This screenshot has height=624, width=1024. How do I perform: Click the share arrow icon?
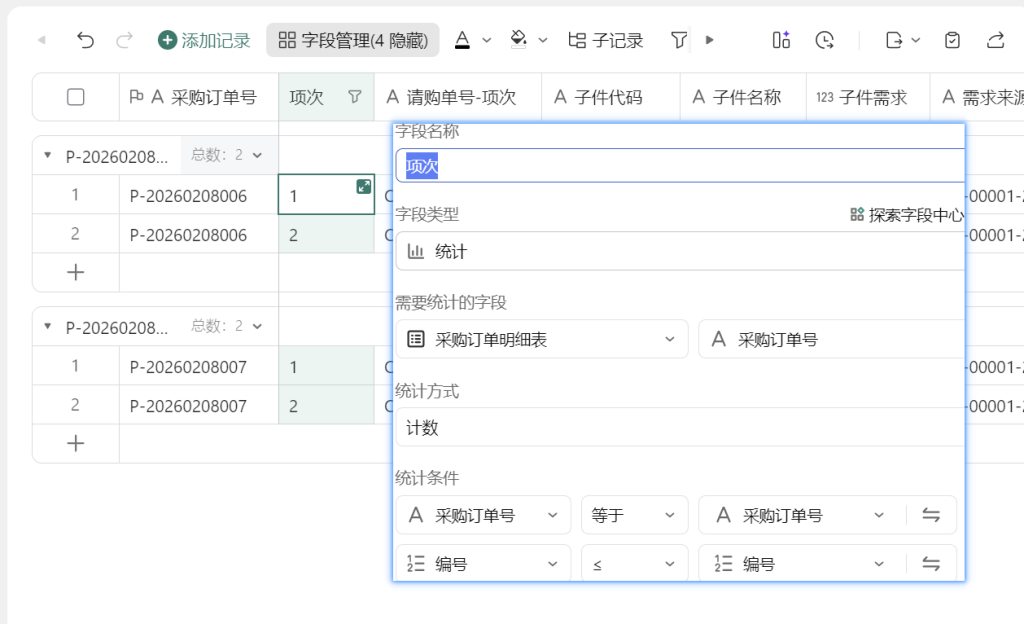[995, 40]
